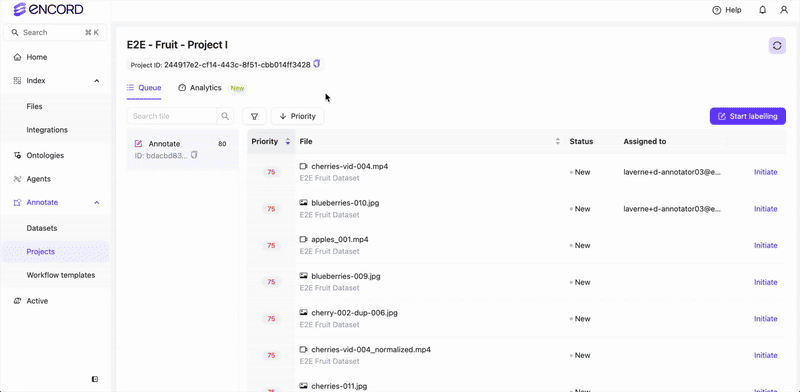This screenshot has height=392, width=800.
Task: Click the refresh icon at top right
Action: pos(777,45)
